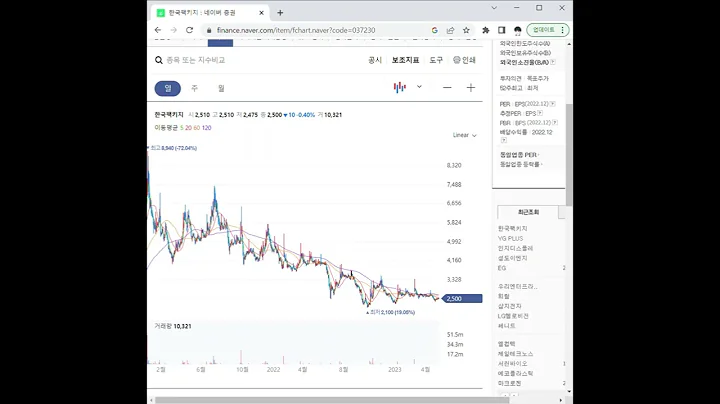Image resolution: width=720 pixels, height=404 pixels.
Task: Click help icon next to PER EPS(2022.12)
Action: click(x=552, y=104)
